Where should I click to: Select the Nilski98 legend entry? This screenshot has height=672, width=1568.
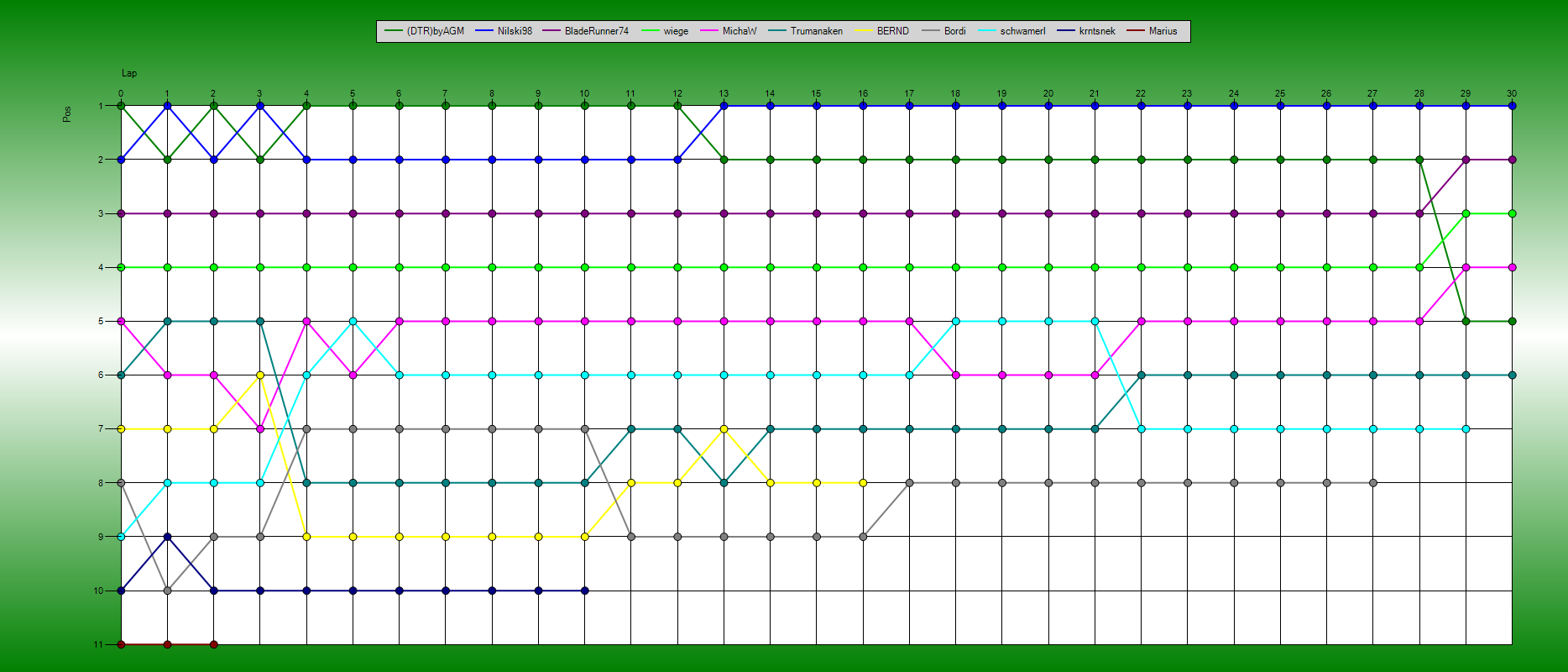pos(504,31)
